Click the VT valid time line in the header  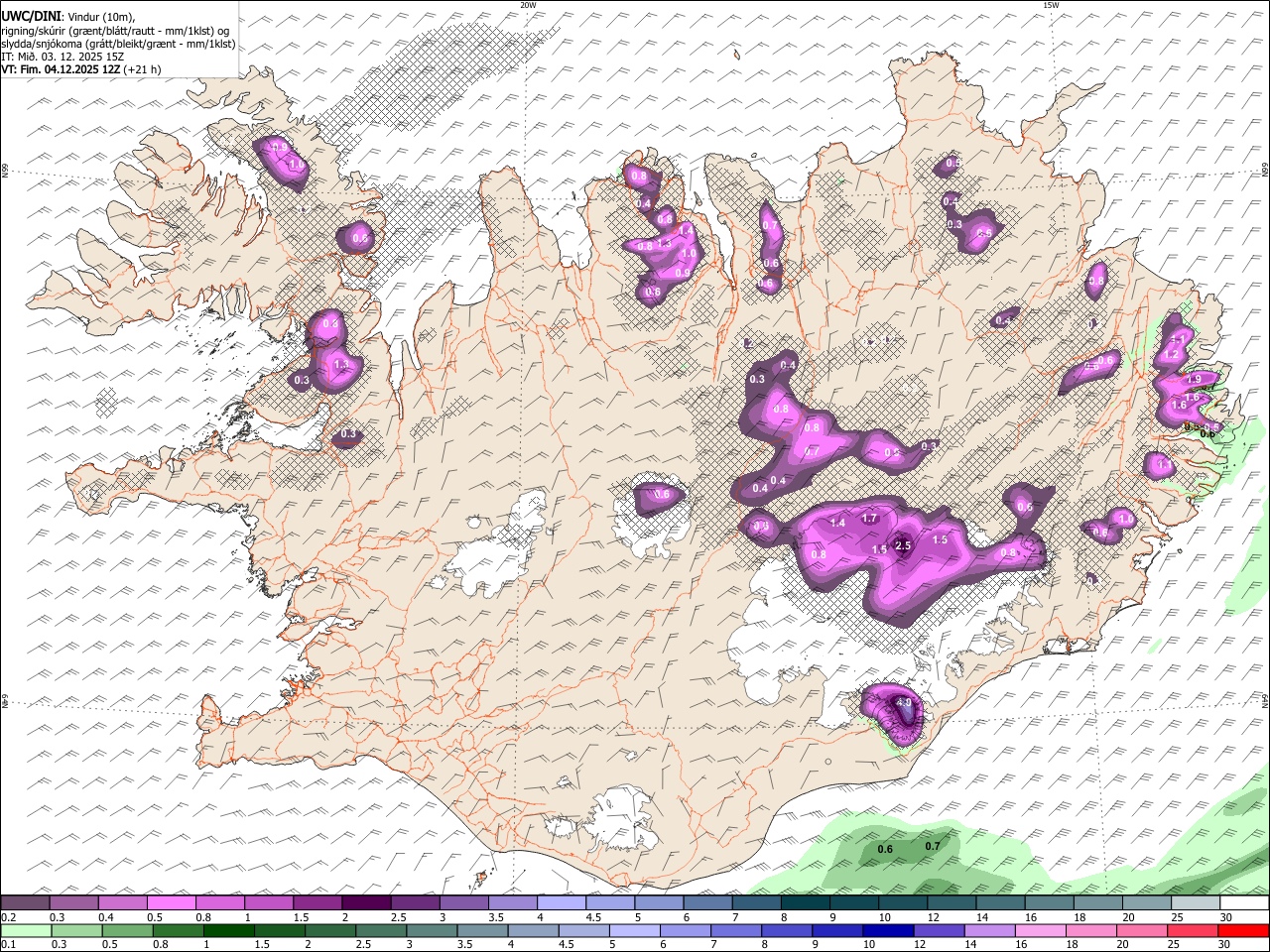[x=80, y=69]
